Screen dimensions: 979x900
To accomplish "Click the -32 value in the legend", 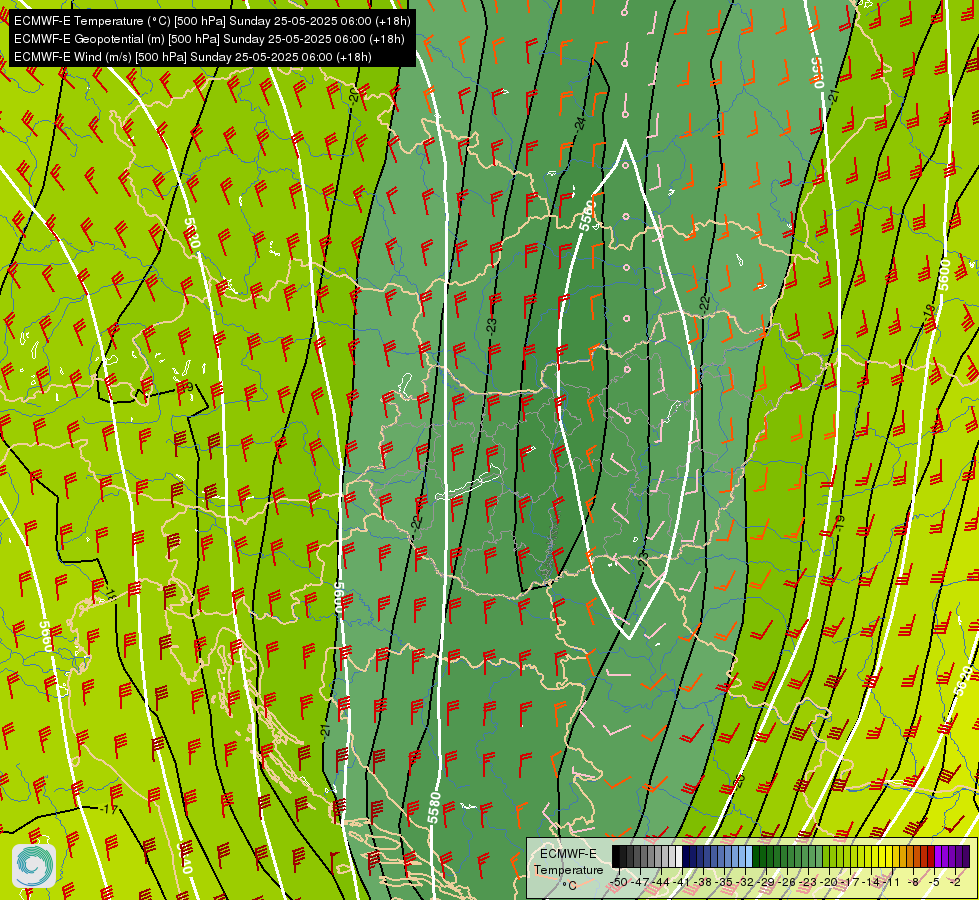I will [745, 882].
